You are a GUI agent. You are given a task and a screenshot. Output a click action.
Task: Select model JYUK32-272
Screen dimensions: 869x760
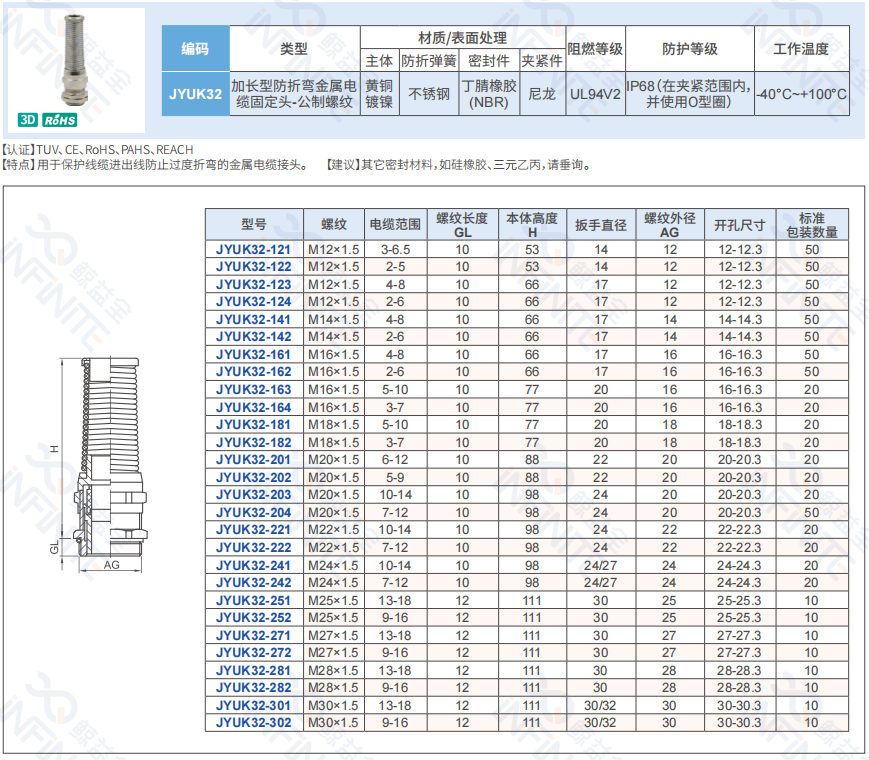(254, 652)
